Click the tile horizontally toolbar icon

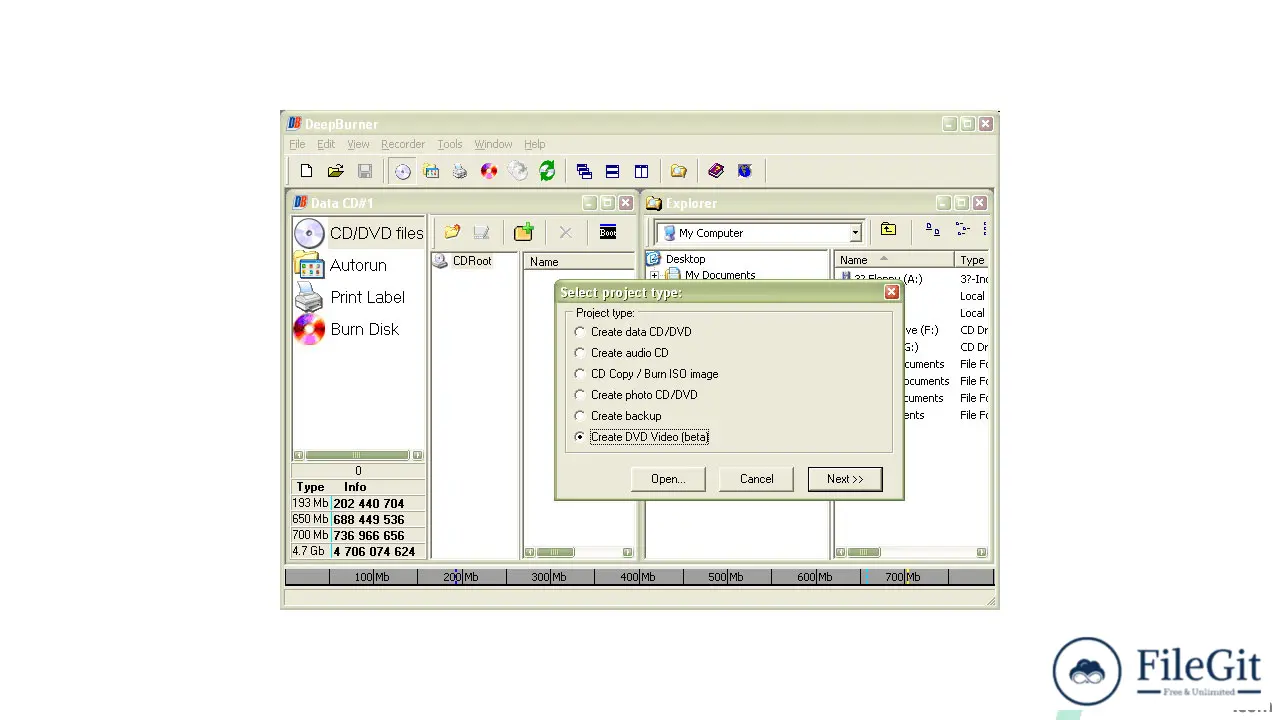(x=613, y=171)
